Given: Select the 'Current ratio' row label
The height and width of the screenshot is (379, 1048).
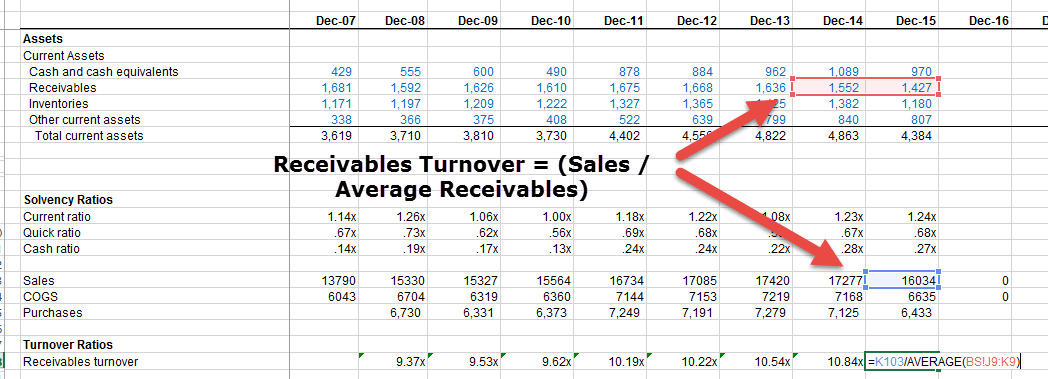Looking at the screenshot, I should [x=155, y=217].
